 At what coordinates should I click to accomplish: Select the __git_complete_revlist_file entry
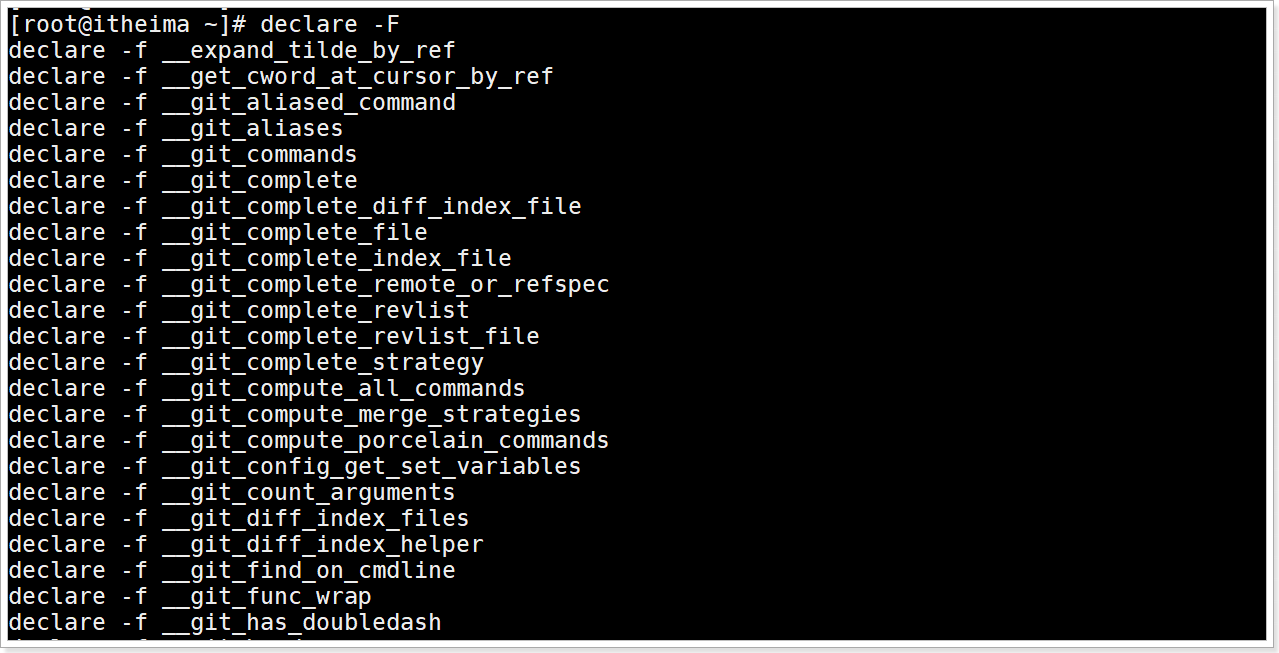[x=350, y=336]
